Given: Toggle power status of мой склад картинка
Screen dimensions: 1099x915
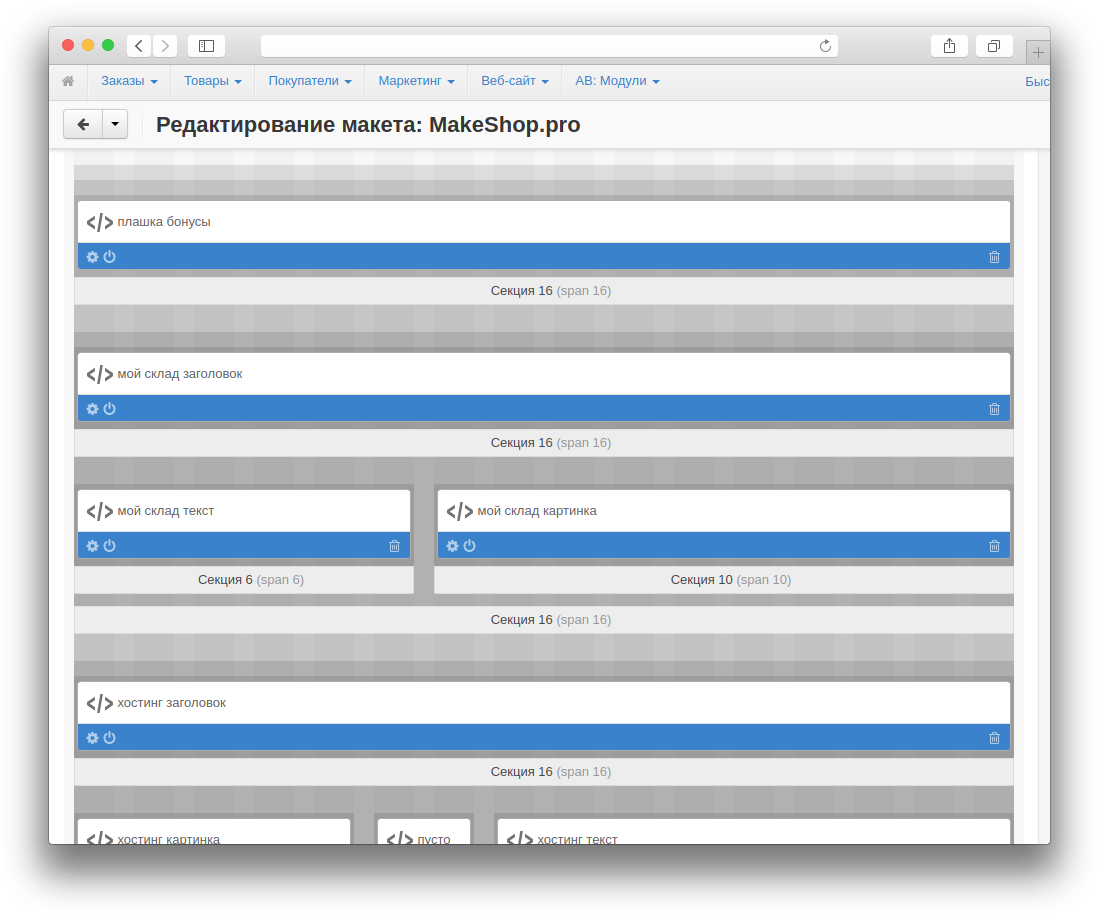Looking at the screenshot, I should pyautogui.click(x=470, y=545).
